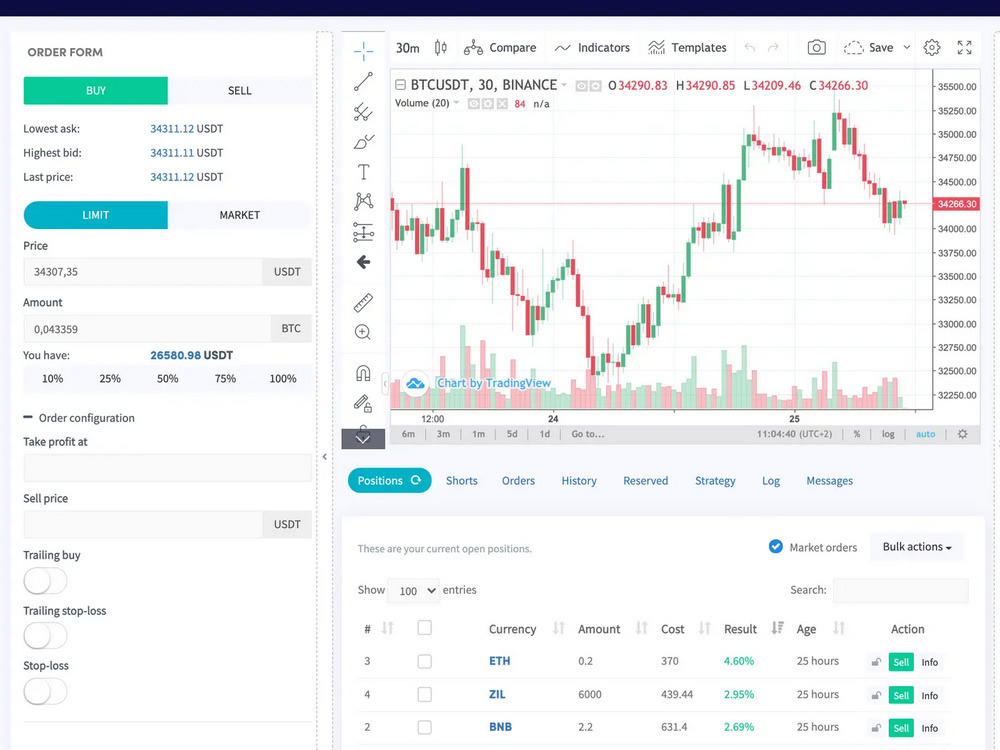Click the lock drawings pencil icon
This screenshot has width=1000, height=750.
click(x=363, y=403)
